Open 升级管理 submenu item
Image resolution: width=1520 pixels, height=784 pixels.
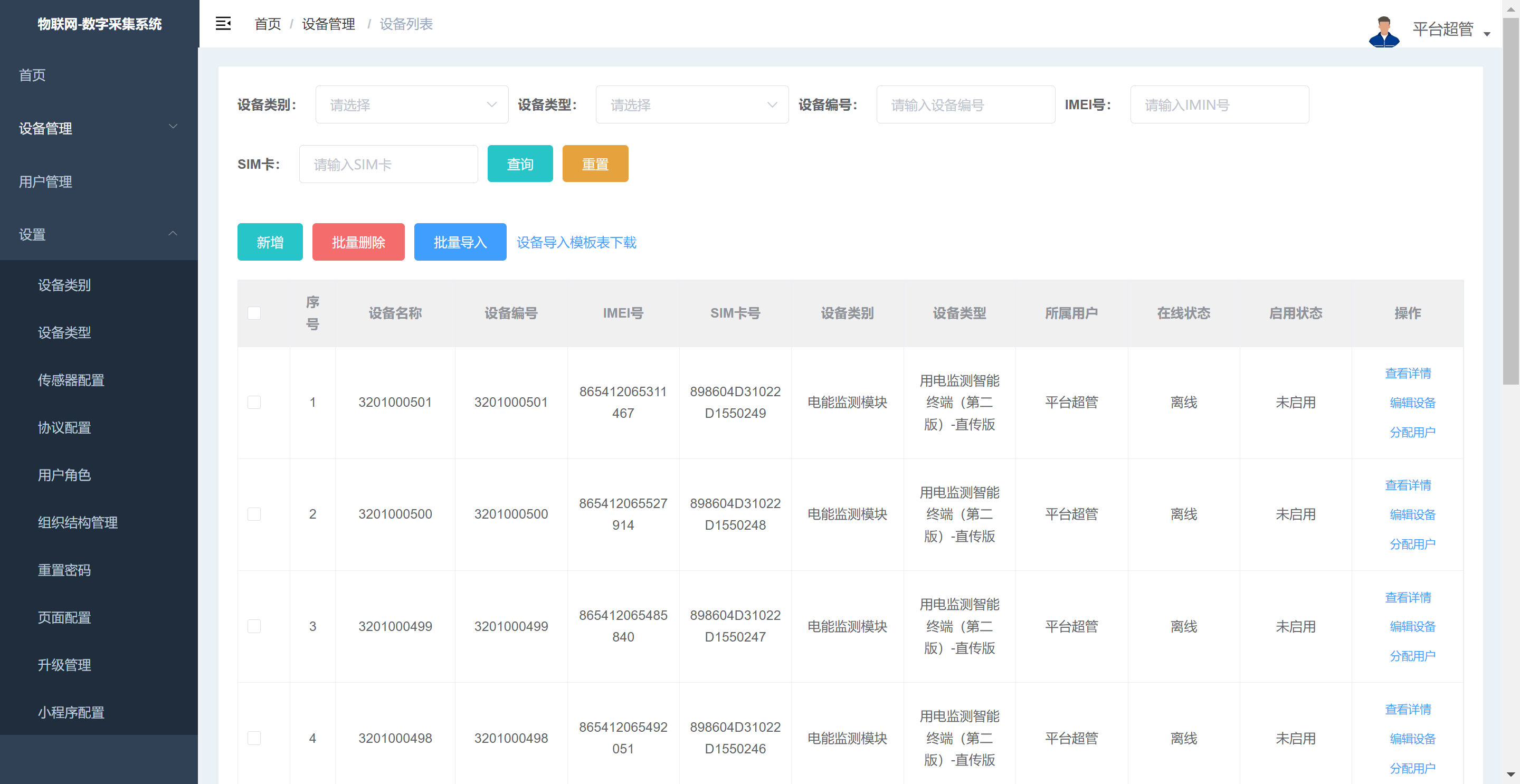coord(99,665)
